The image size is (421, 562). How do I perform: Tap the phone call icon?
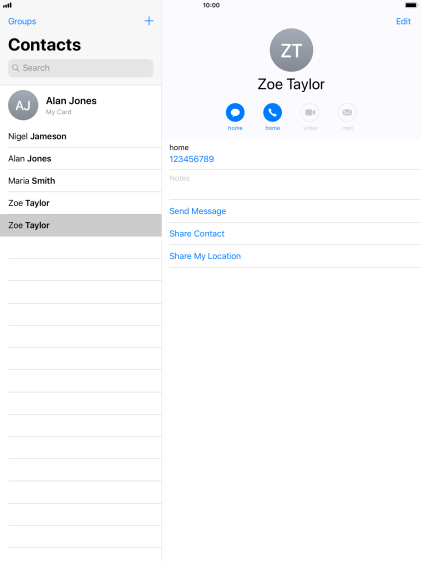272,113
